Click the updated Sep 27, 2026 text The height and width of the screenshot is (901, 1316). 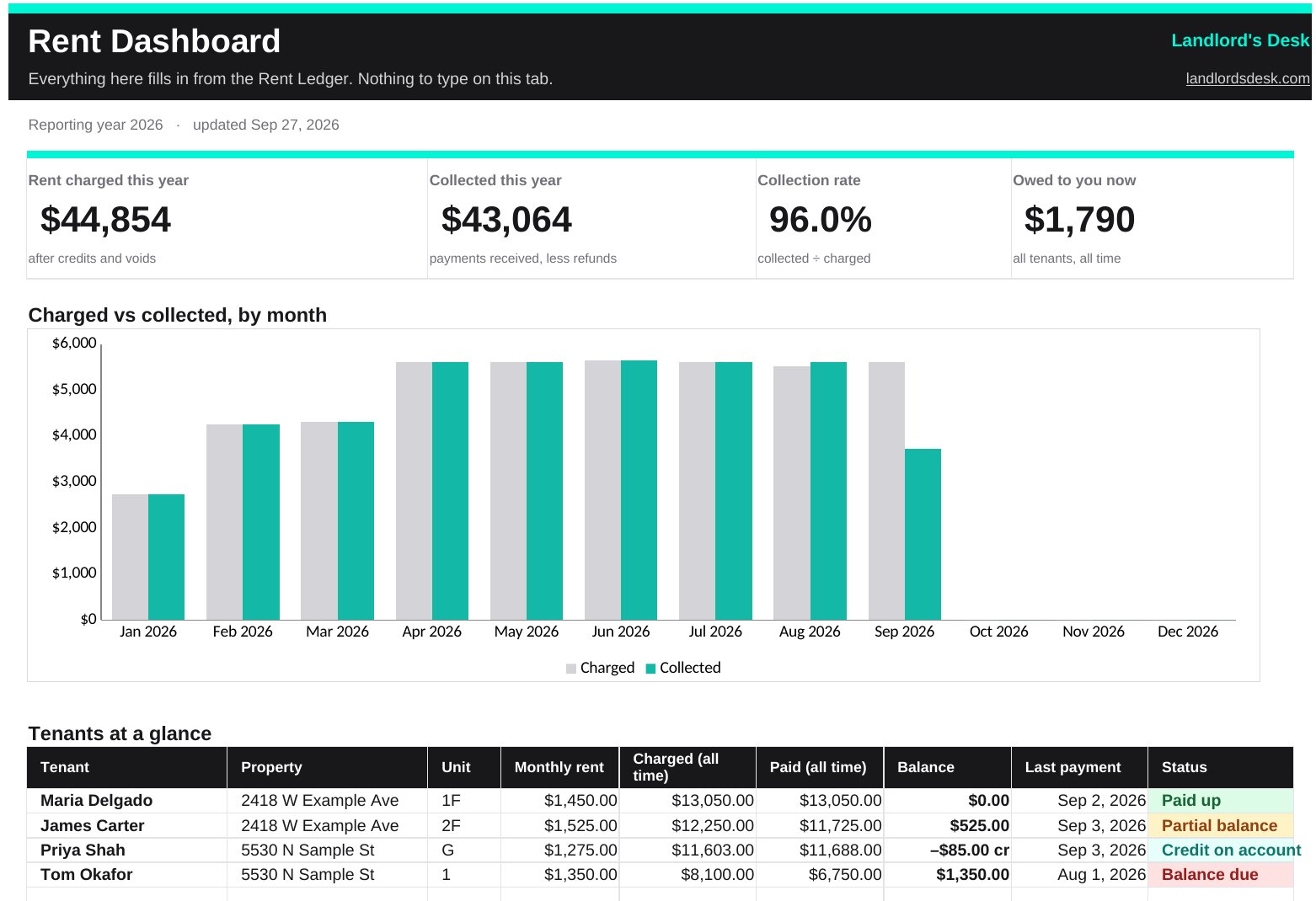[265, 125]
